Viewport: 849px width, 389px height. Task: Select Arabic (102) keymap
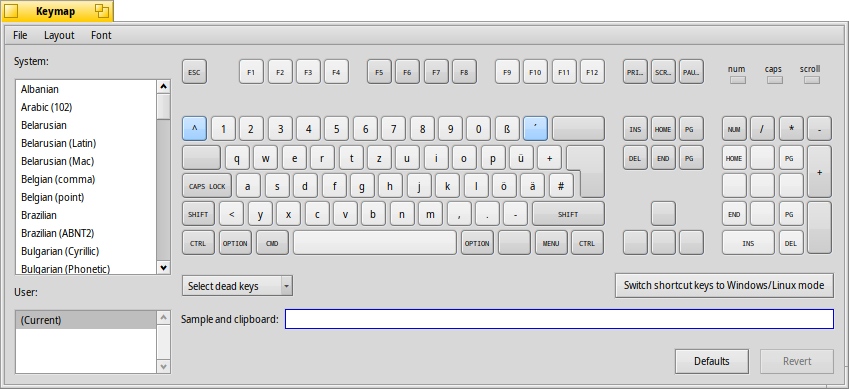86,107
